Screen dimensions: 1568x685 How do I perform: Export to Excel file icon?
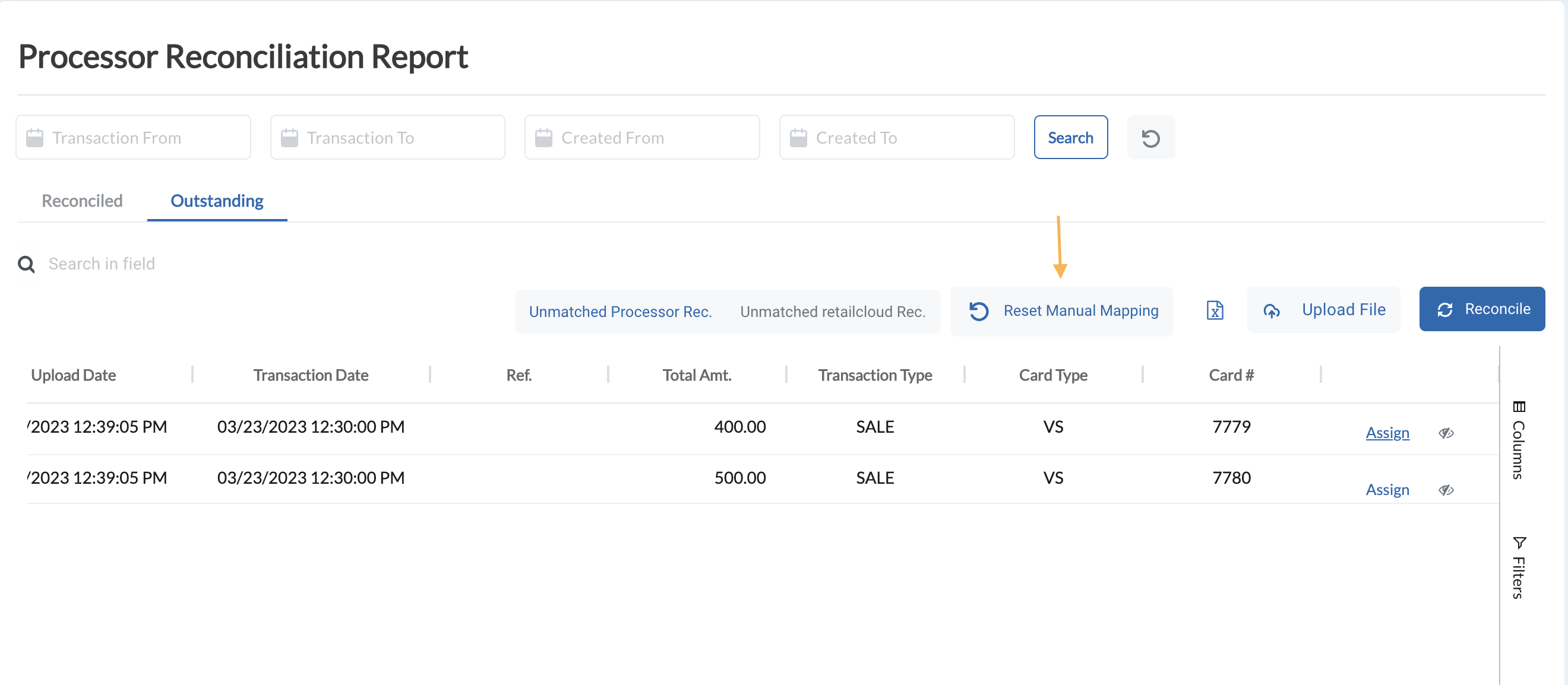coord(1215,310)
